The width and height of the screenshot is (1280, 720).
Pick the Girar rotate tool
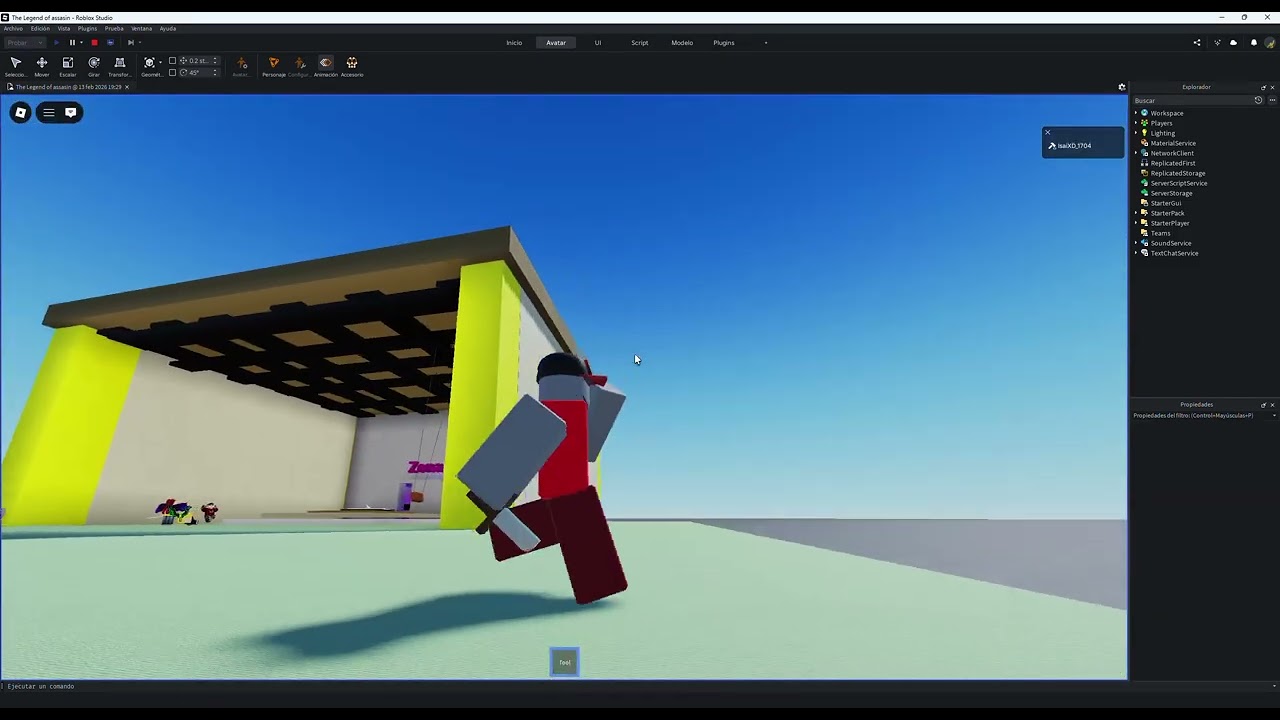point(94,66)
